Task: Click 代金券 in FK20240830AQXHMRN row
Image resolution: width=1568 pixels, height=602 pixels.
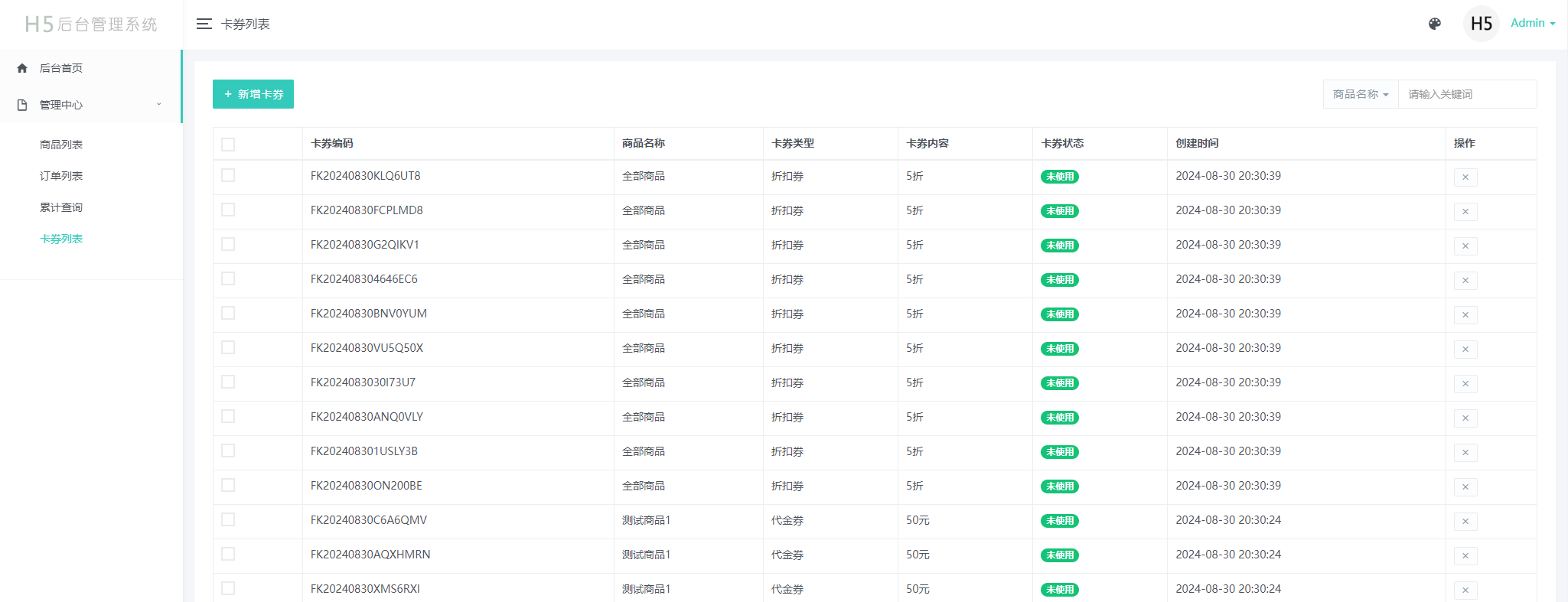Action: coord(787,555)
